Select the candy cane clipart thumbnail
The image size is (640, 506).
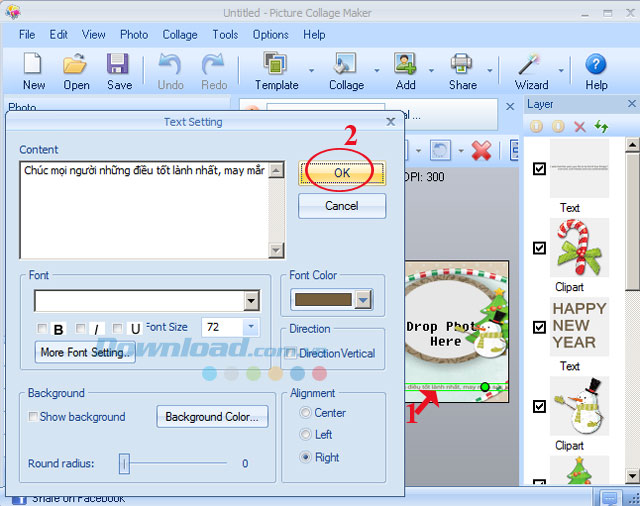pyautogui.click(x=579, y=247)
